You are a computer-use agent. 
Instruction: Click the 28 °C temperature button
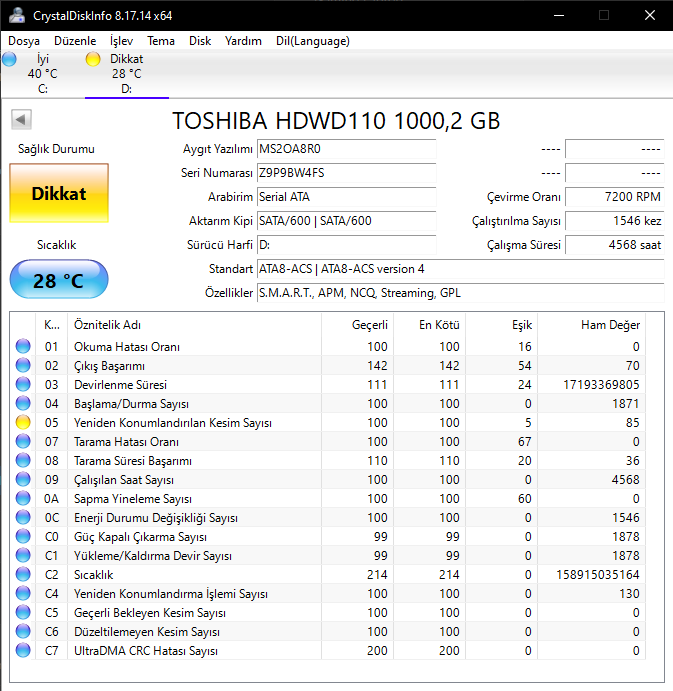[59, 279]
